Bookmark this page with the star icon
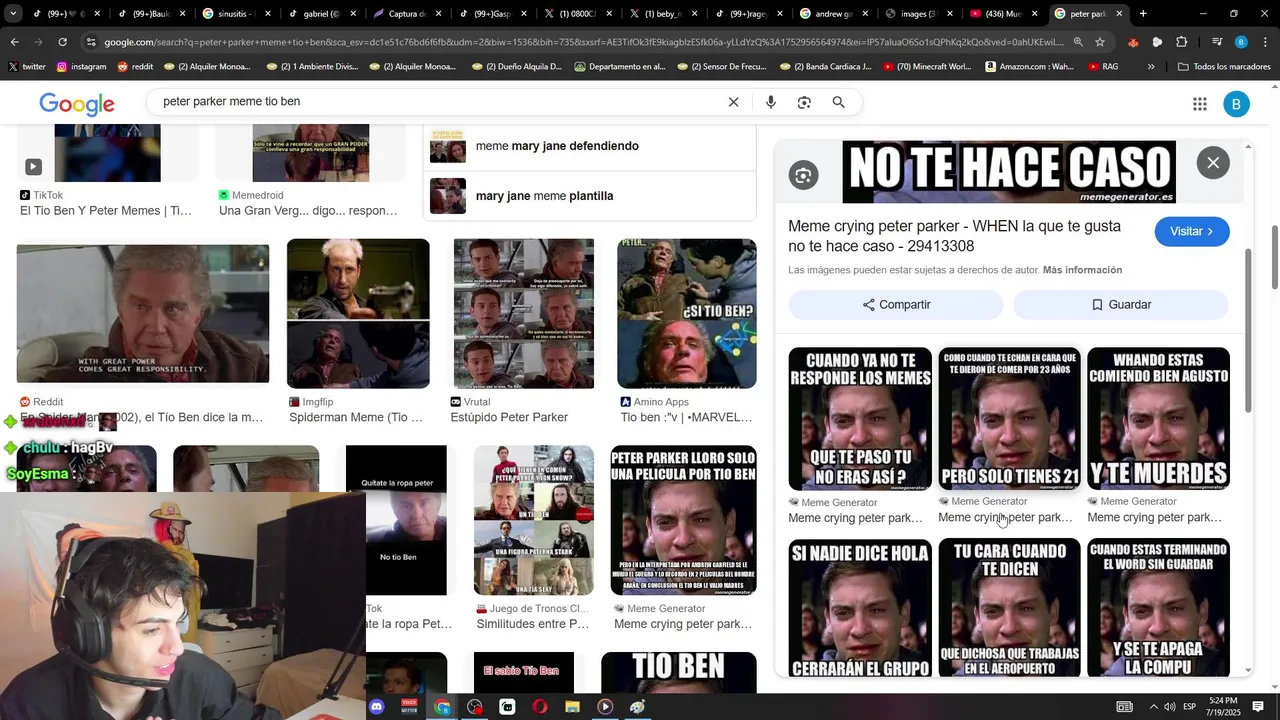1280x720 pixels. pos(1100,42)
